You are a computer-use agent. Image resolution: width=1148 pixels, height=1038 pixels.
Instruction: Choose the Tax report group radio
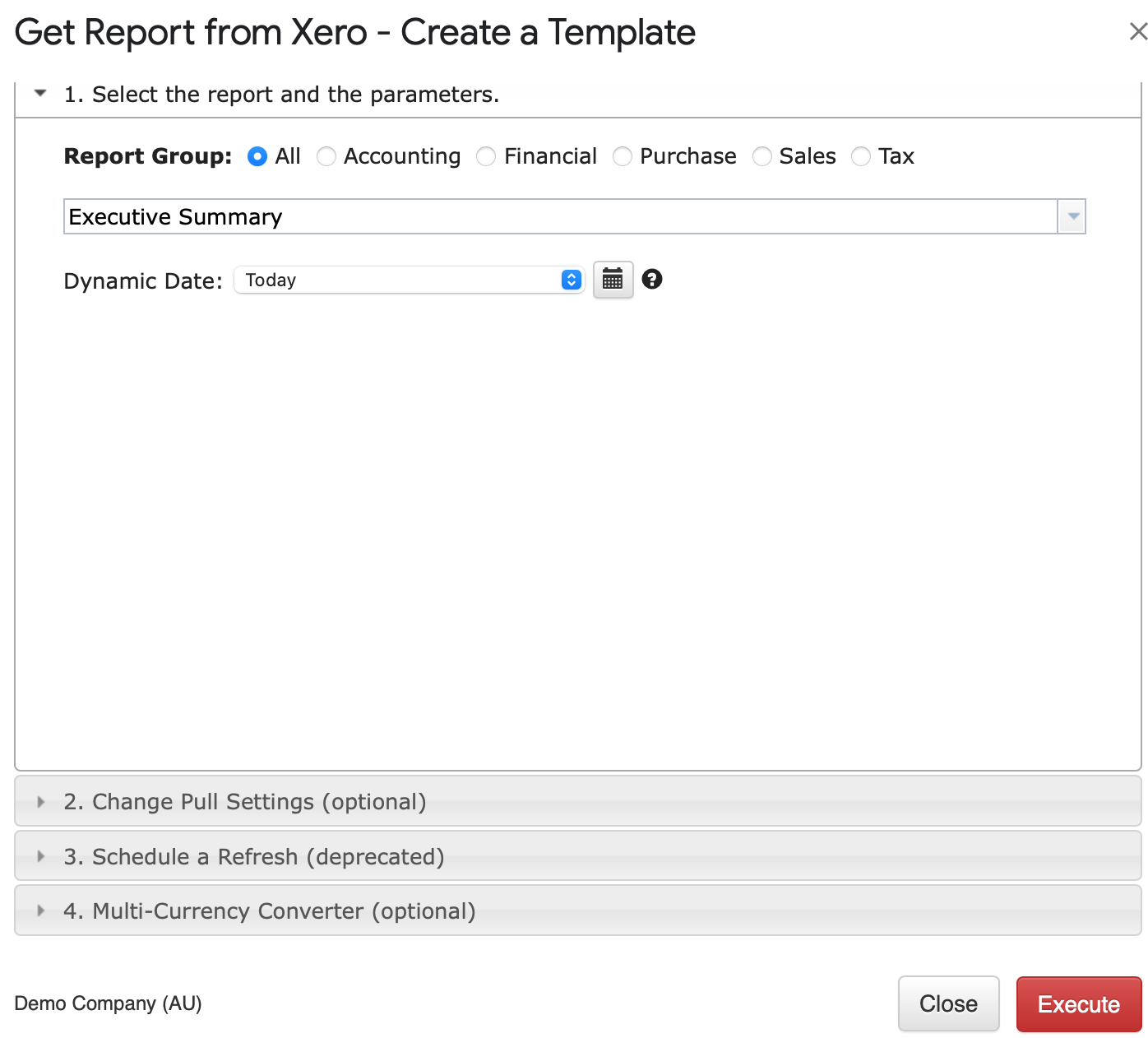(861, 156)
